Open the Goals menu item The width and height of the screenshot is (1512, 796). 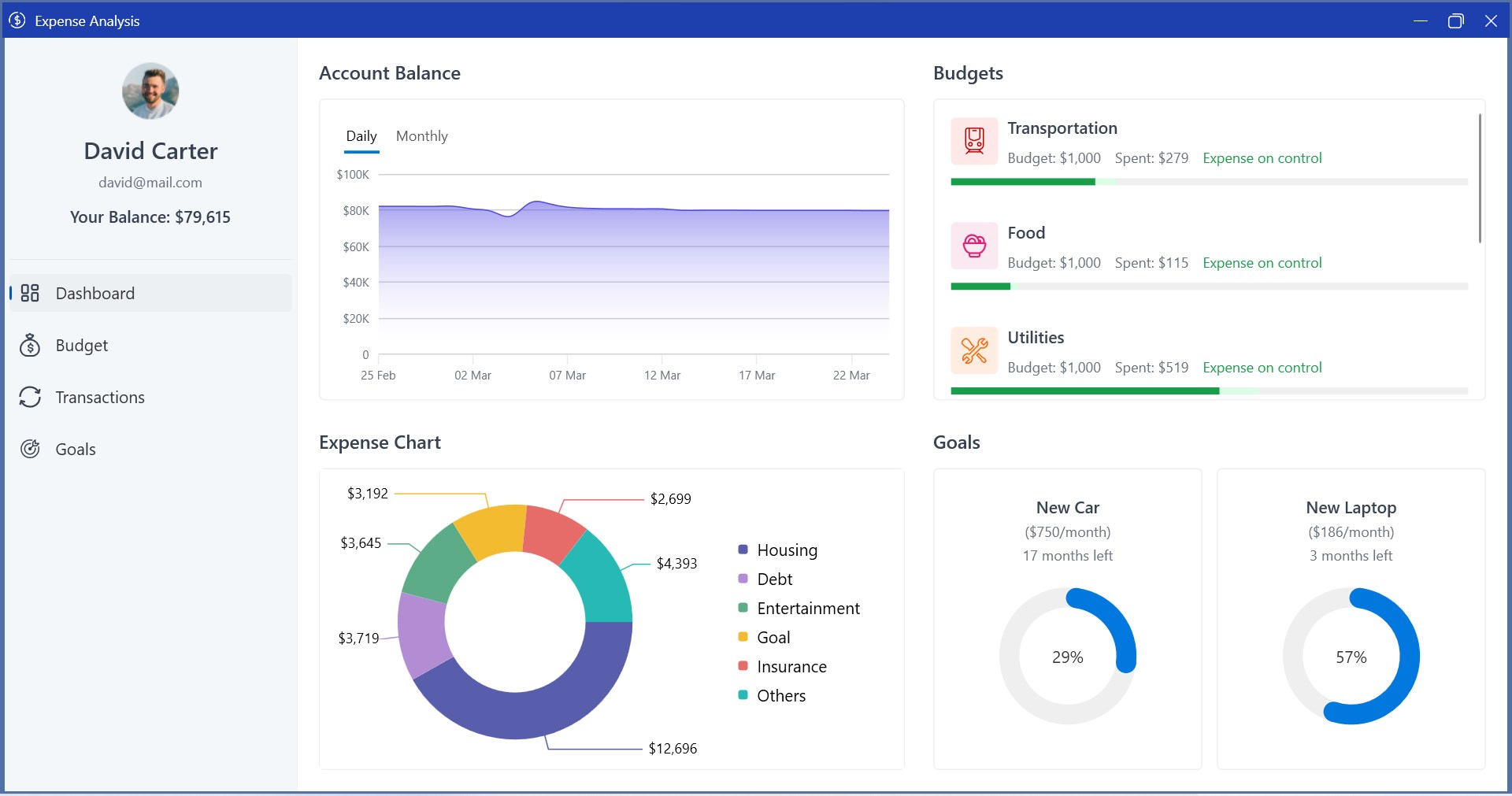tap(150, 449)
